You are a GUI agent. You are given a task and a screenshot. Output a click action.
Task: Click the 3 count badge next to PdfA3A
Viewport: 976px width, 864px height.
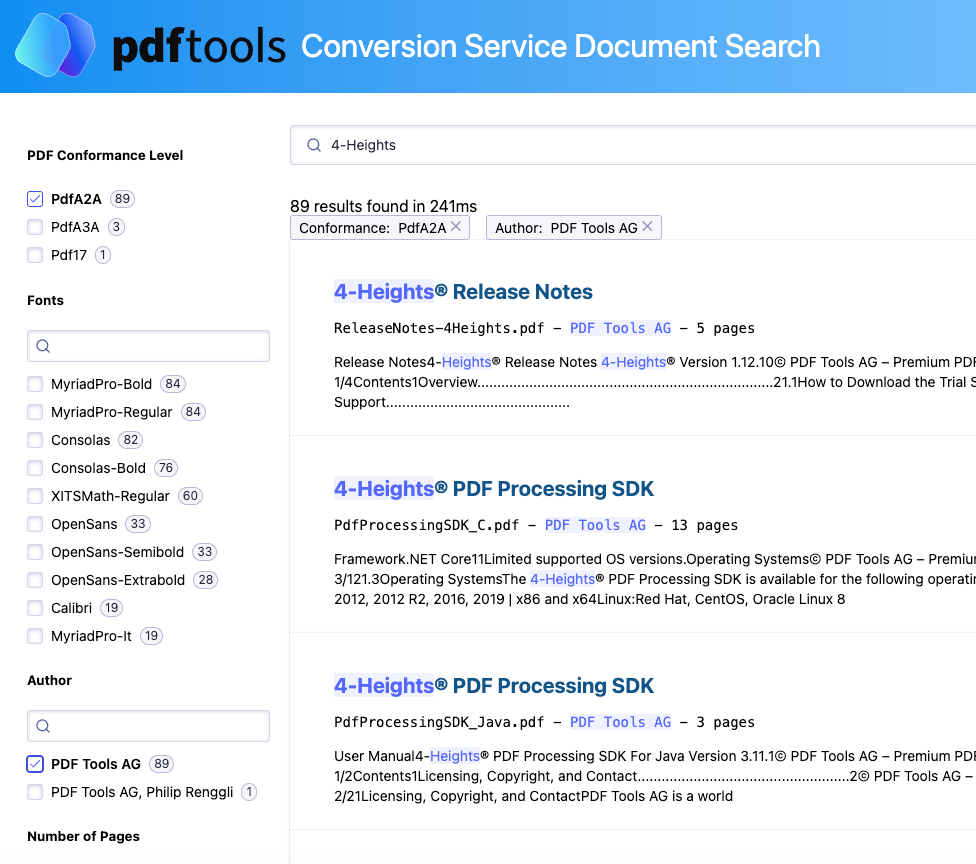pyautogui.click(x=116, y=227)
